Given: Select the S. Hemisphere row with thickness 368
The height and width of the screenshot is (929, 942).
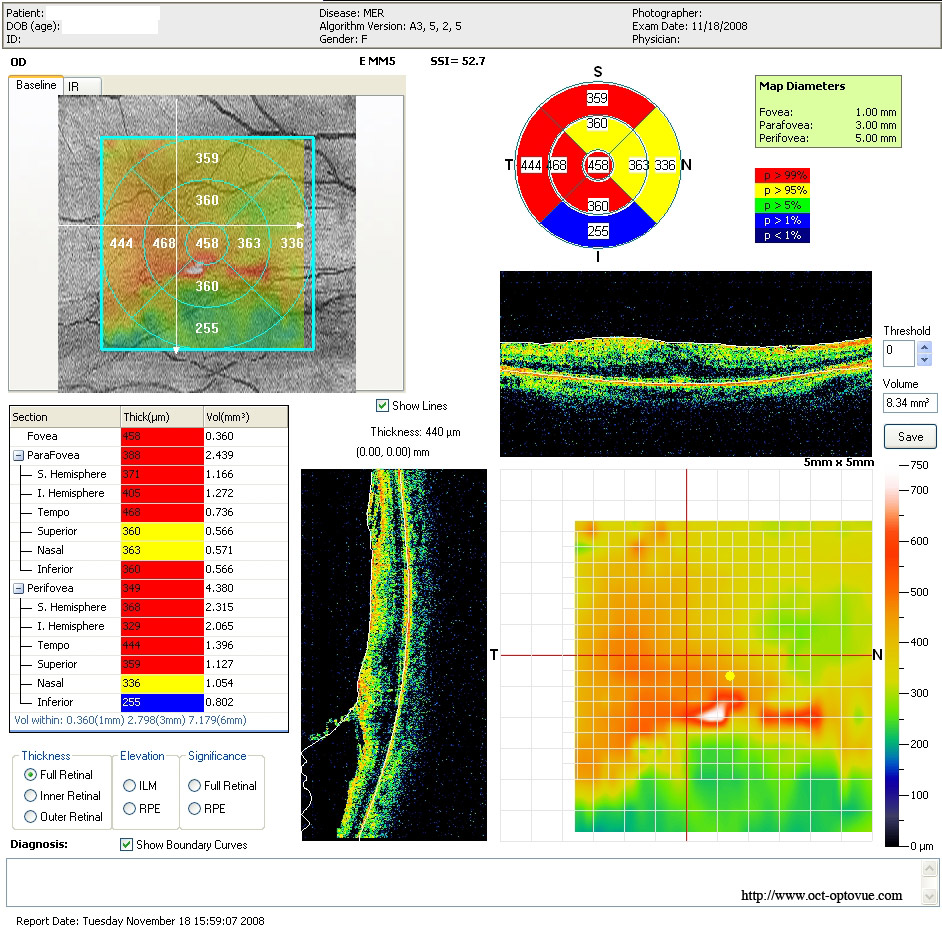Looking at the screenshot, I should [149, 608].
